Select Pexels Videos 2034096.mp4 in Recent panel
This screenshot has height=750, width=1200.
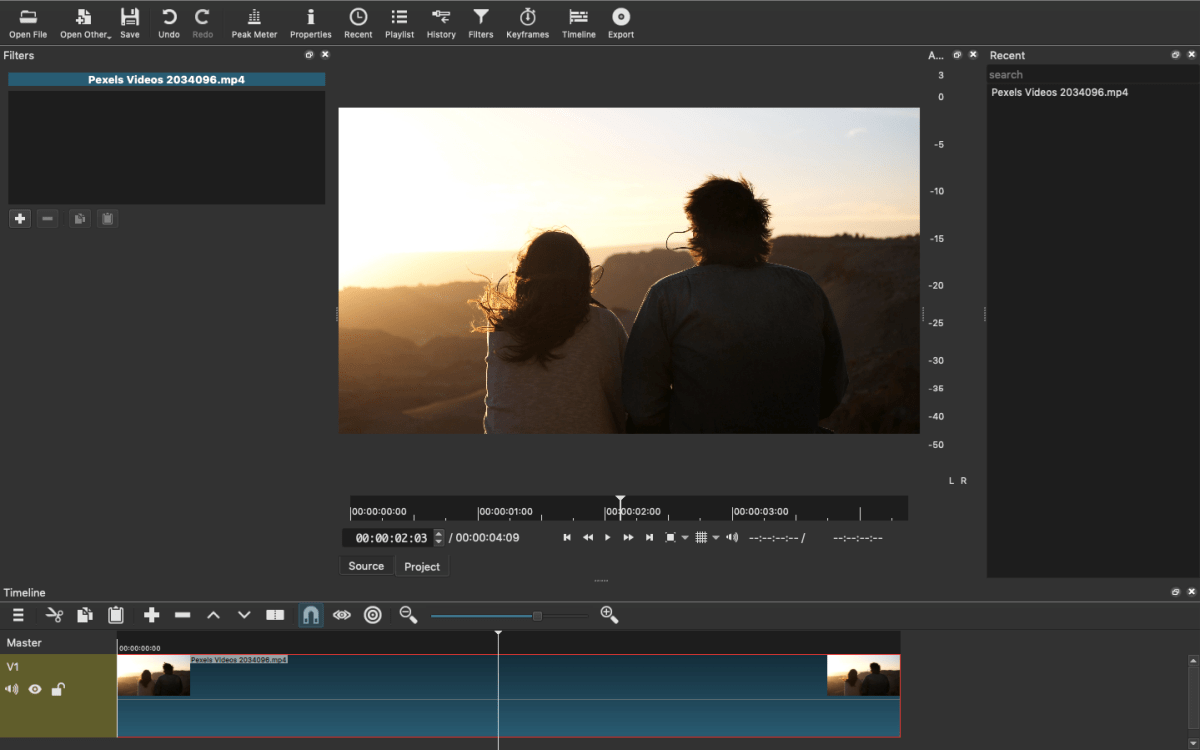pyautogui.click(x=1059, y=91)
